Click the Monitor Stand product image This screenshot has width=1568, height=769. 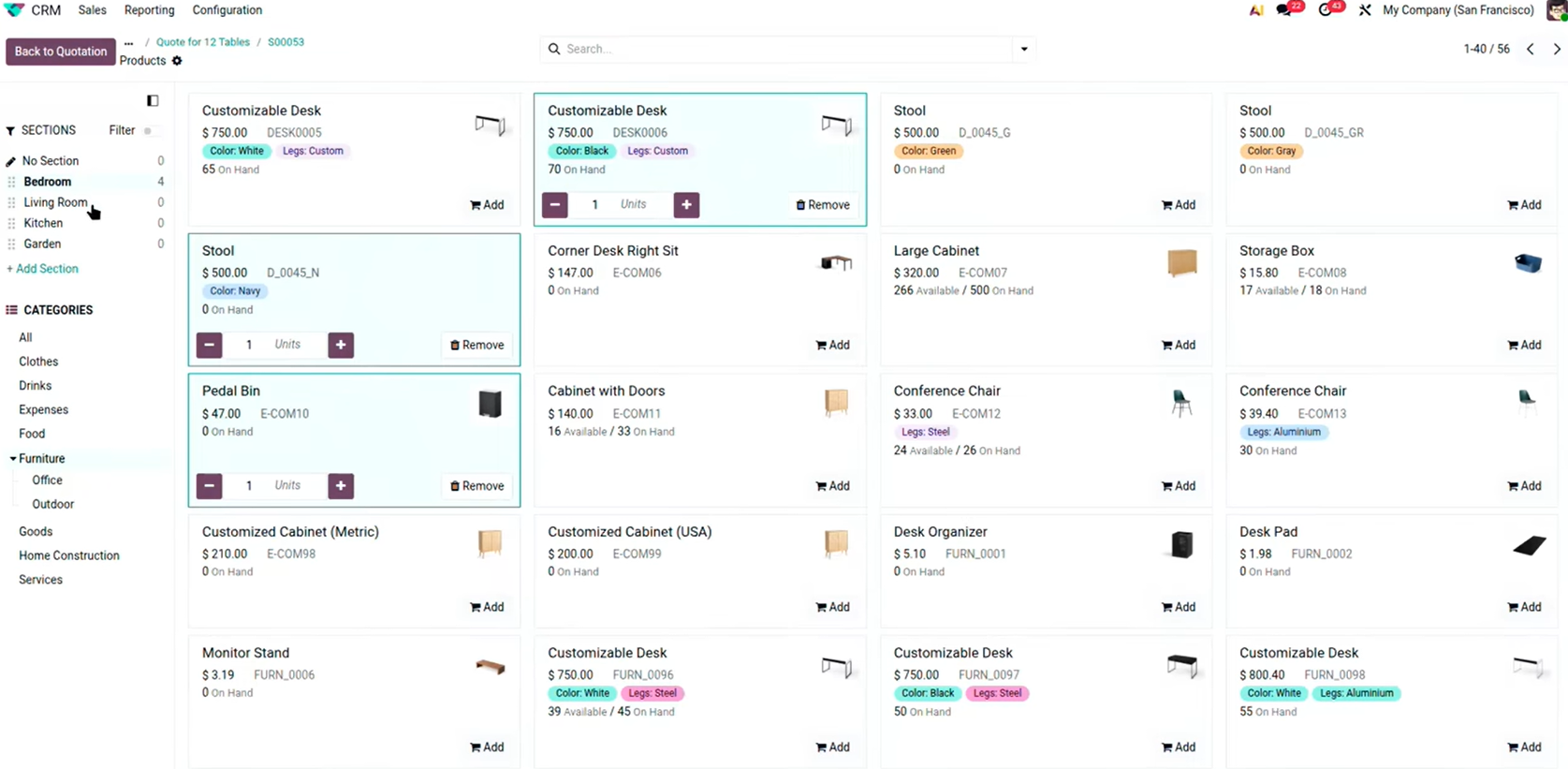click(x=491, y=666)
